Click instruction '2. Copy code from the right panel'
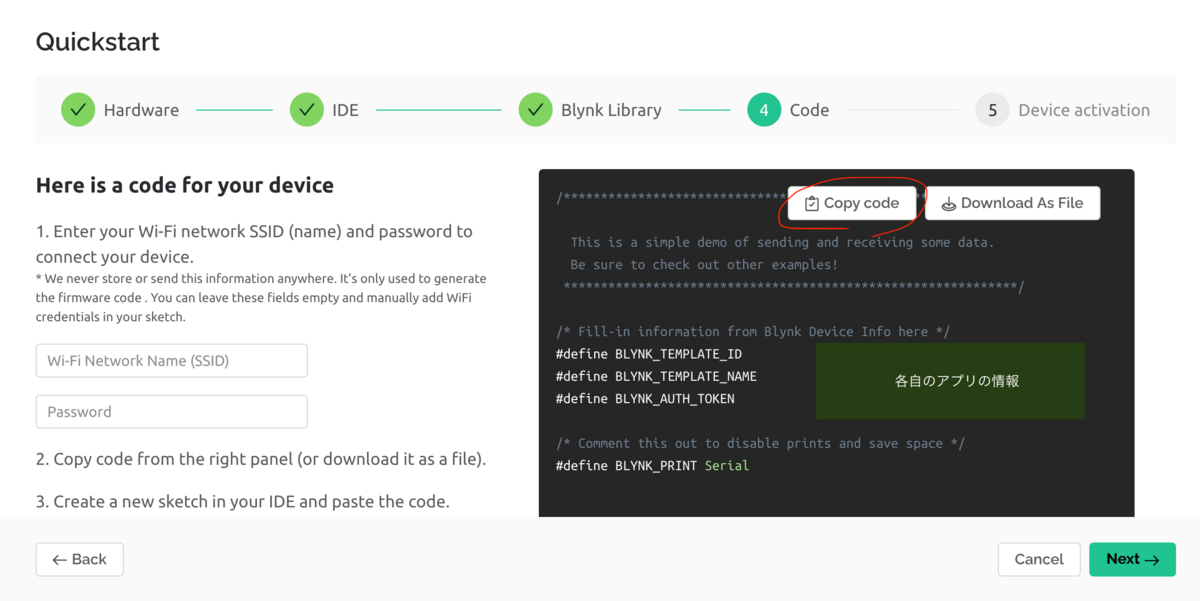The width and height of the screenshot is (1200, 601). pyautogui.click(x=261, y=460)
